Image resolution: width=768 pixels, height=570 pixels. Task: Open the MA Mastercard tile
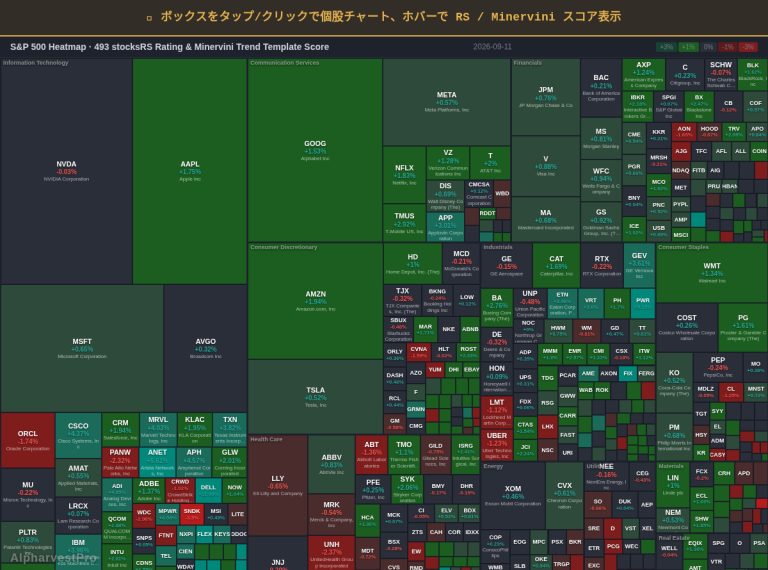click(546, 219)
